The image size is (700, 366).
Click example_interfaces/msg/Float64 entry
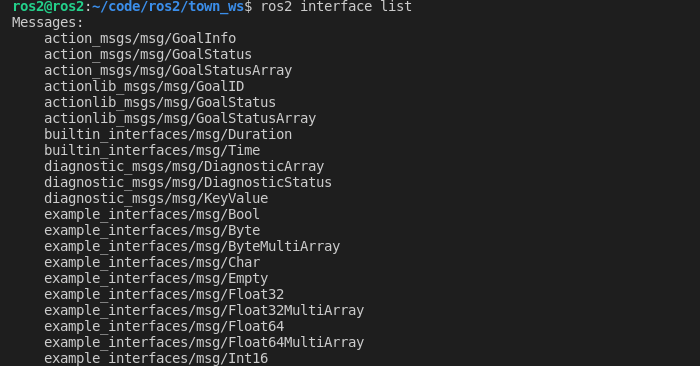[x=164, y=326]
